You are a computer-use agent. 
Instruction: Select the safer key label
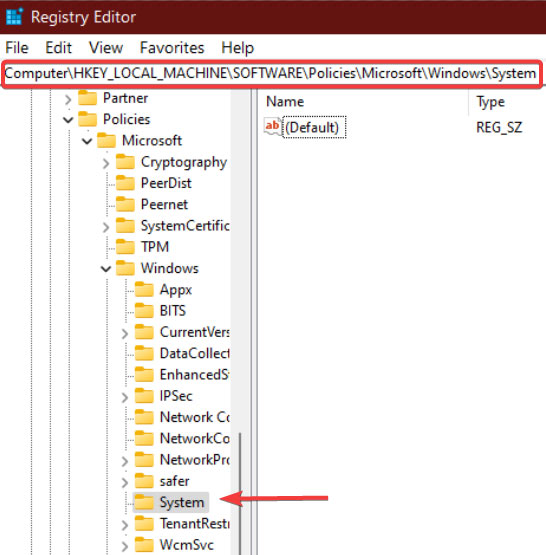pos(174,481)
